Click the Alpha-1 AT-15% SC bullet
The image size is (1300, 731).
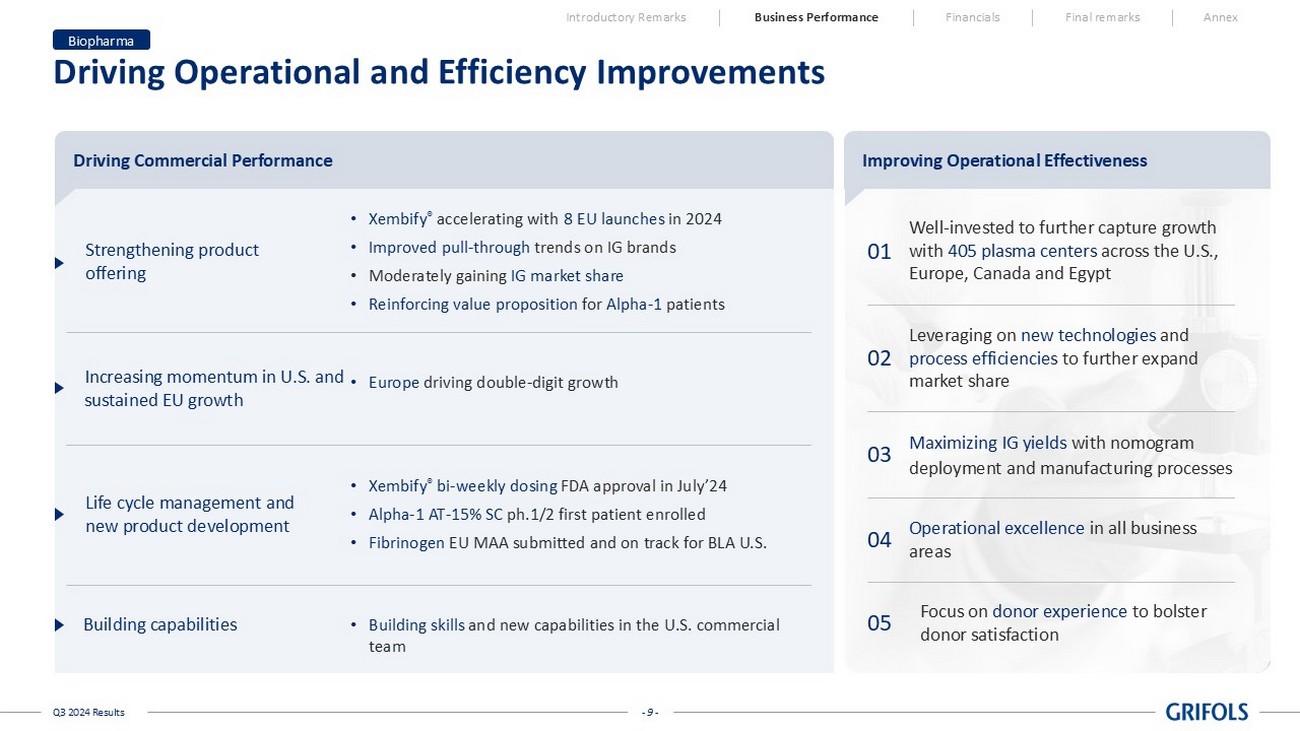[x=529, y=514]
